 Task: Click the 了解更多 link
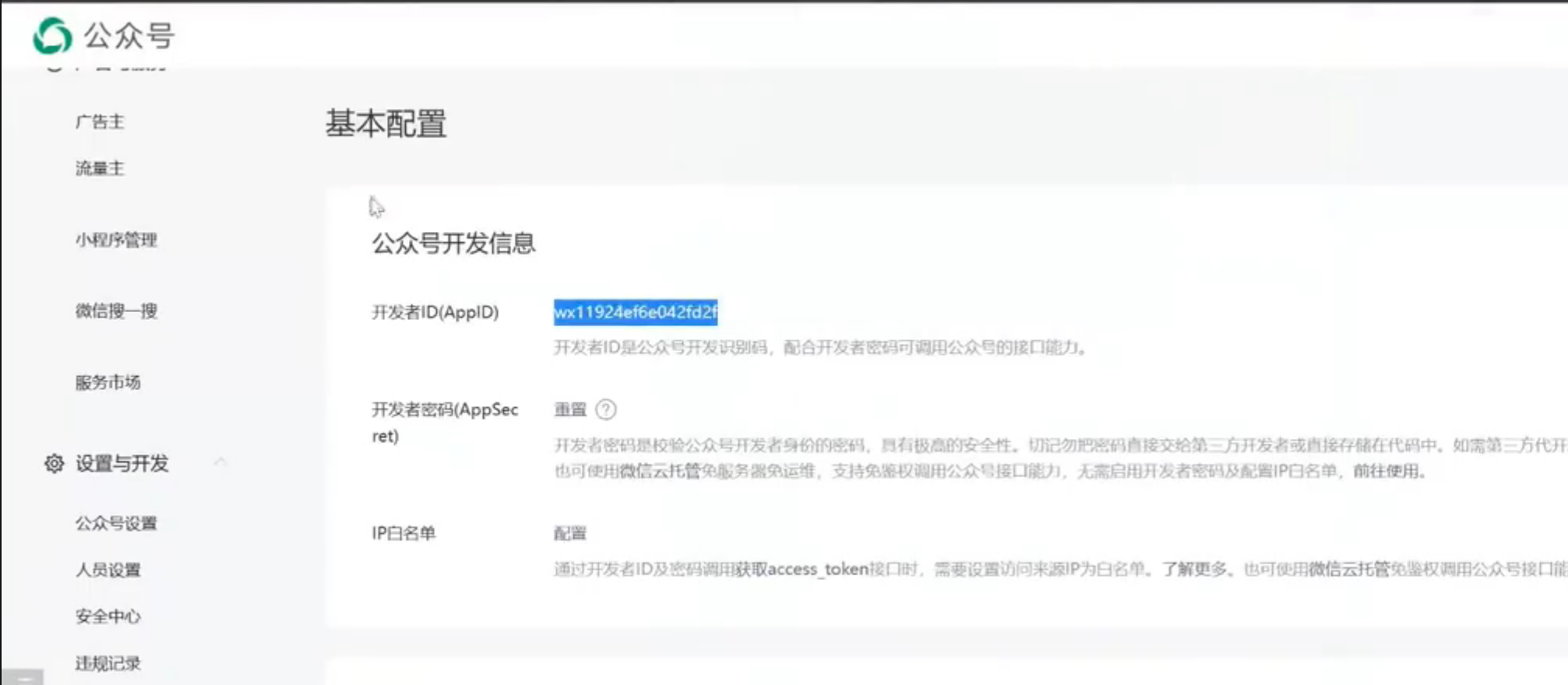point(1196,569)
